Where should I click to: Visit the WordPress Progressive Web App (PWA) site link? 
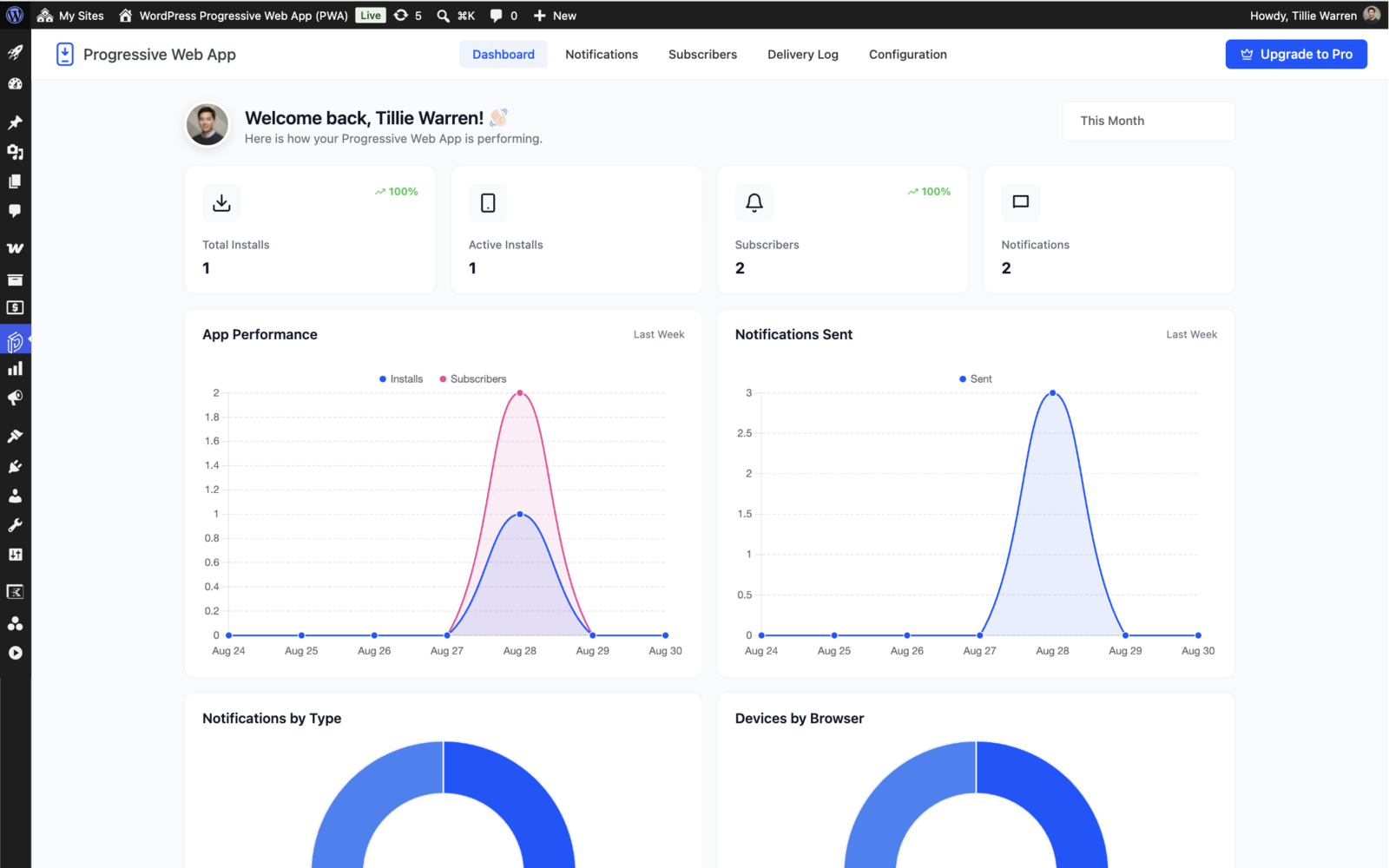(x=234, y=16)
